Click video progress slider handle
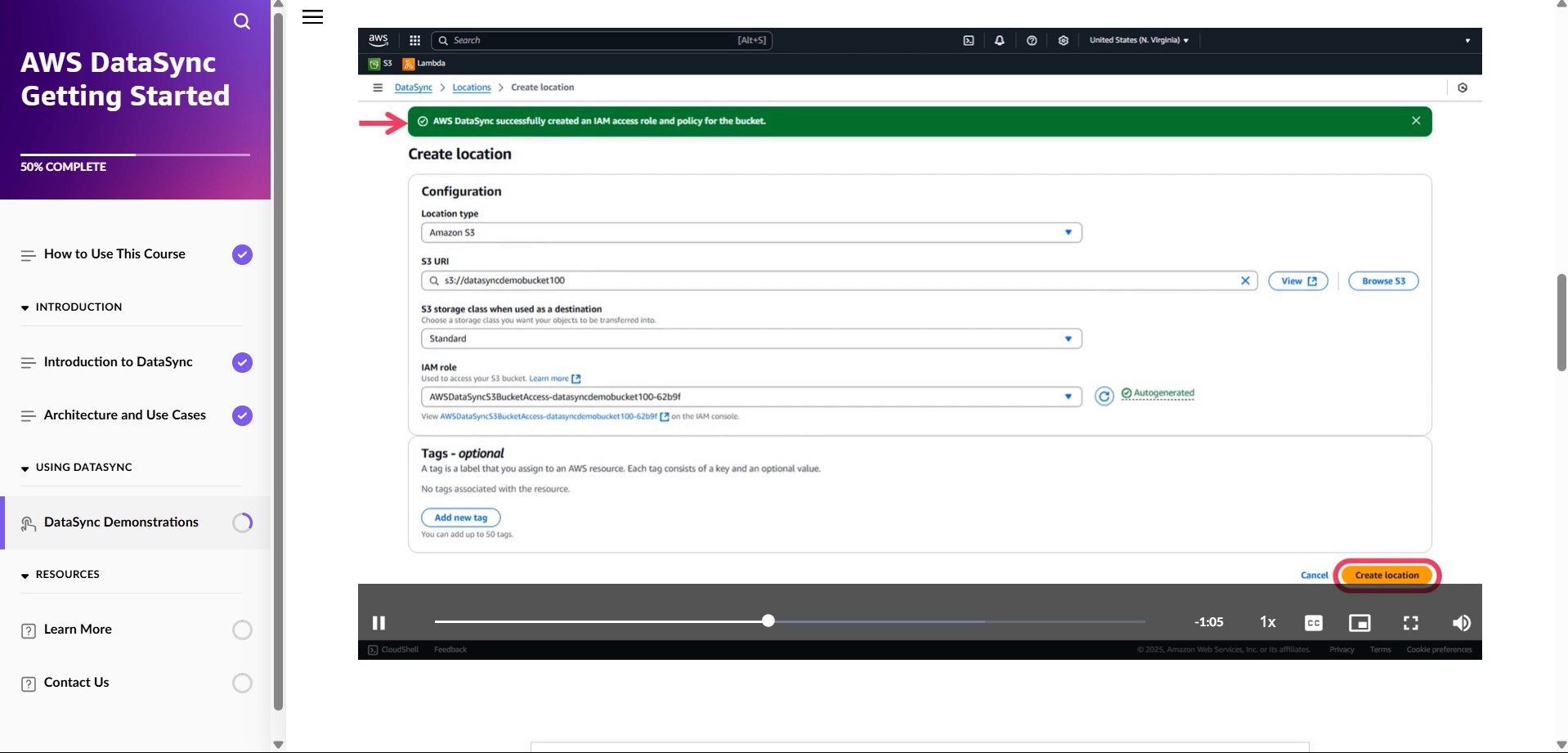Image resolution: width=1568 pixels, height=753 pixels. coord(768,621)
